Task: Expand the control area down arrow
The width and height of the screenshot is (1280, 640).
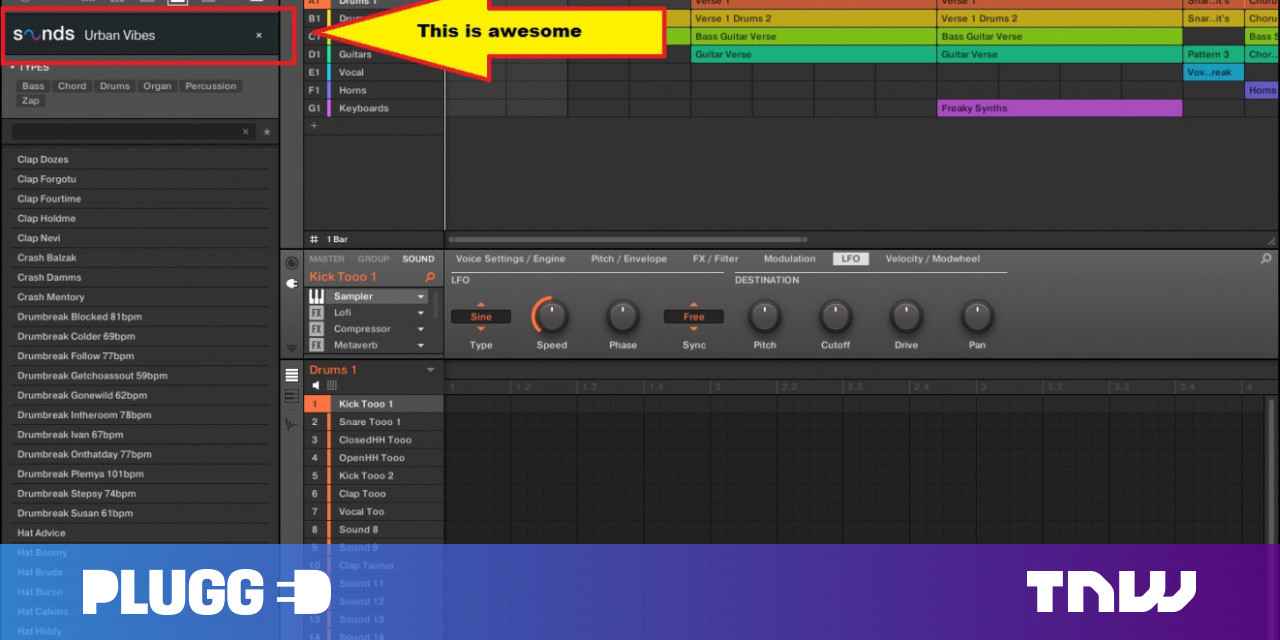Action: (x=291, y=348)
